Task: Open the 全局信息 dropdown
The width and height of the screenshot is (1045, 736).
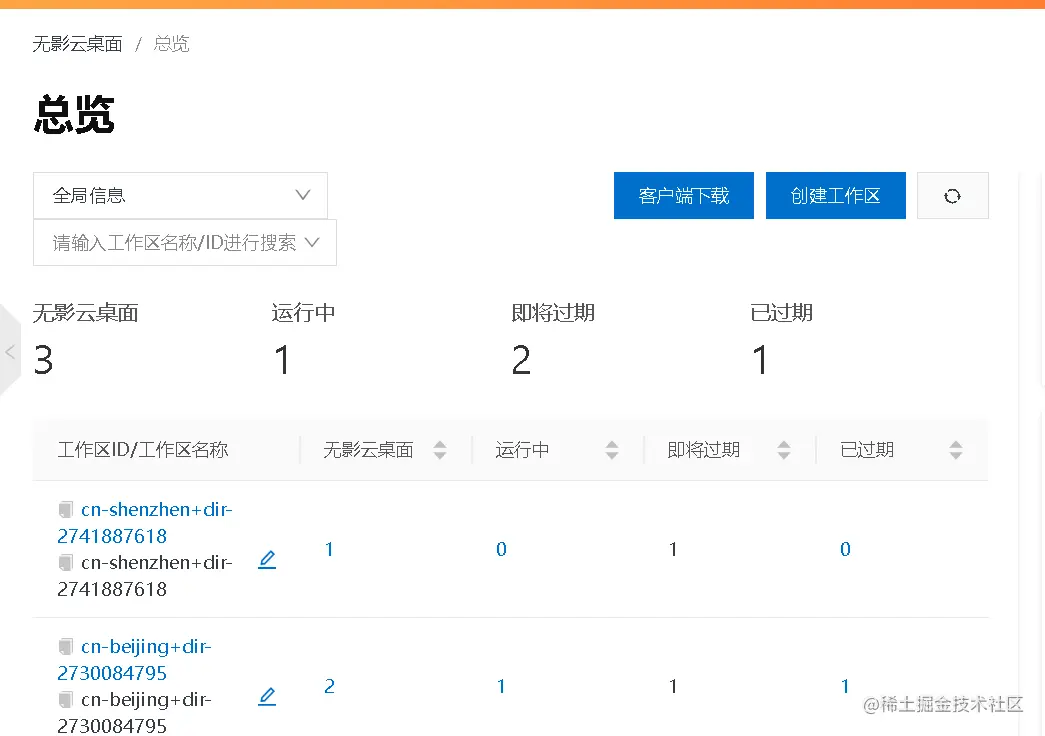Action: [180, 195]
